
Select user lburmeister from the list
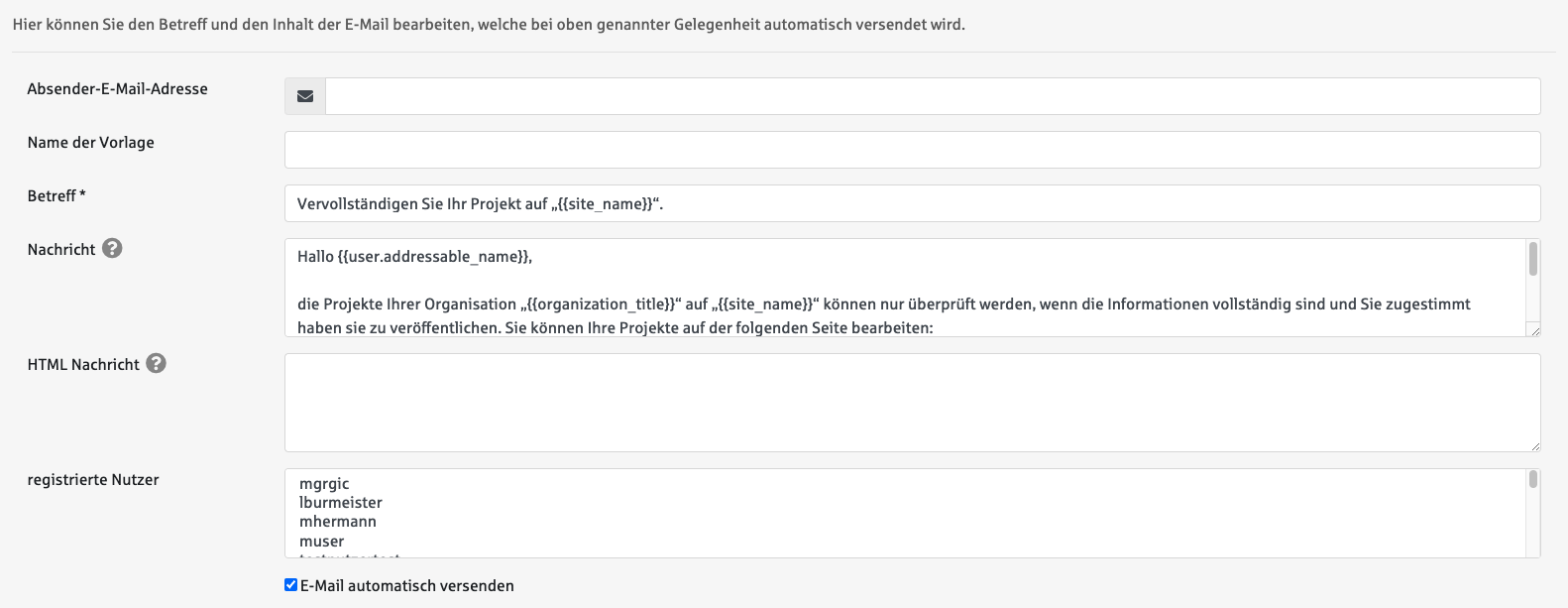point(339,502)
